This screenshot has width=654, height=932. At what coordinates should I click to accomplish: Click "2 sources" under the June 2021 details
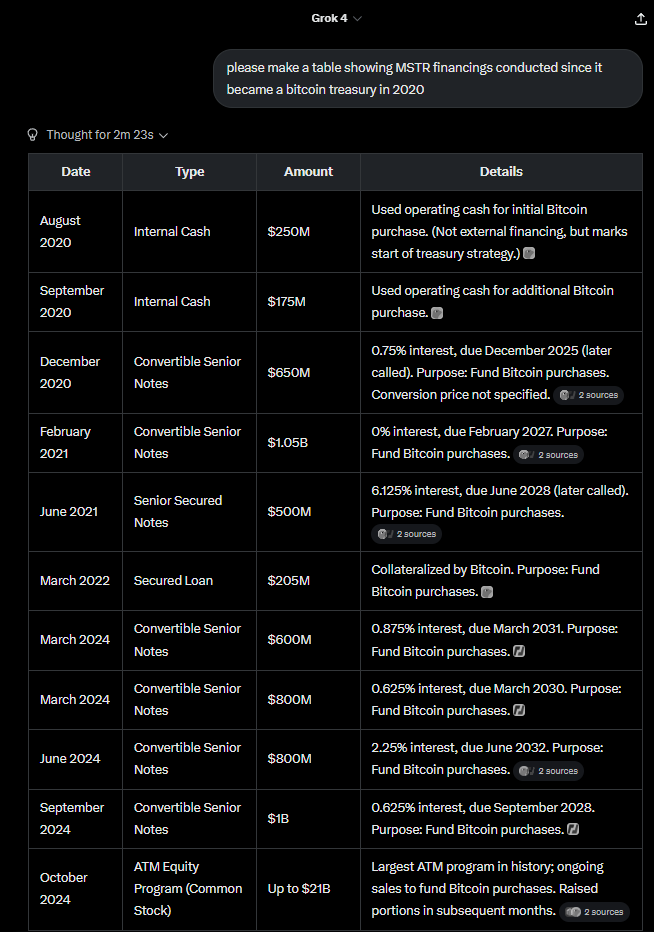click(406, 534)
